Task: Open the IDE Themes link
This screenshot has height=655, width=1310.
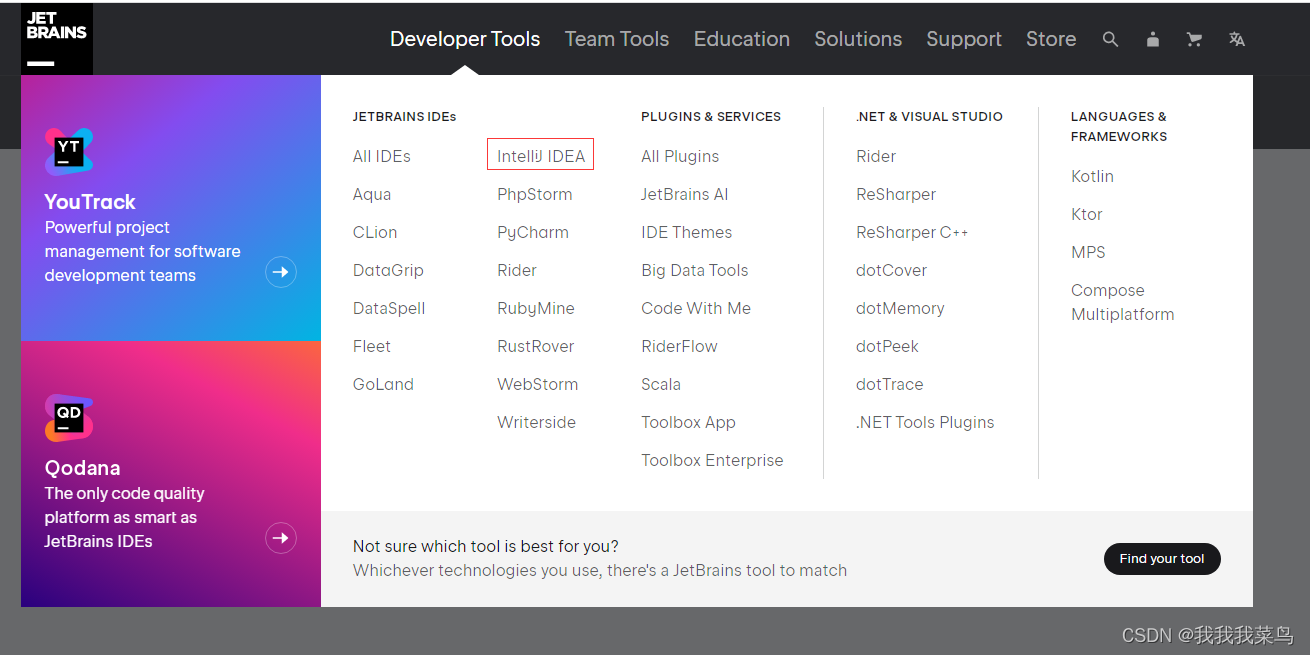Action: point(687,232)
